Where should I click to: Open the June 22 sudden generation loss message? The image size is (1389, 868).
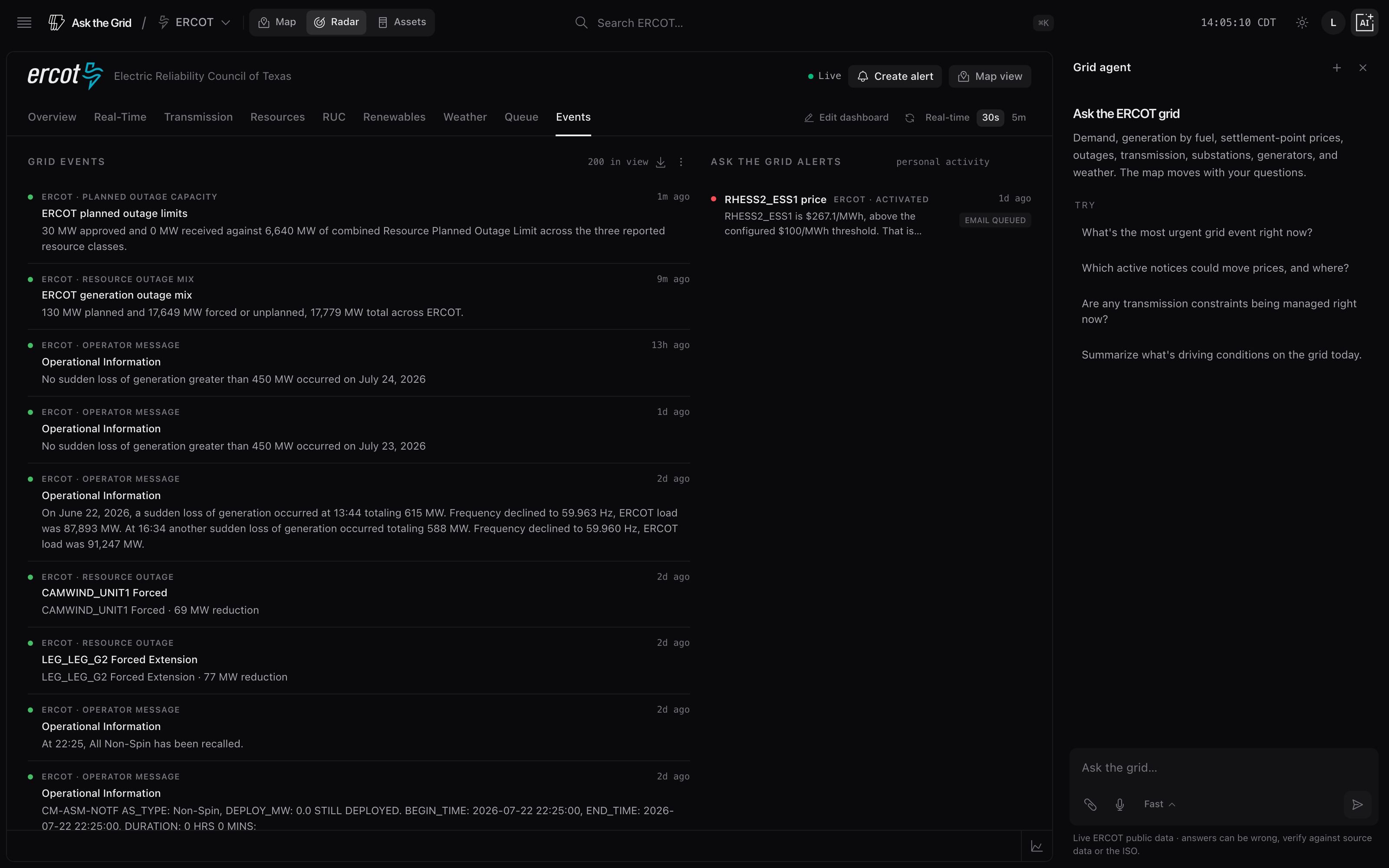pos(359,512)
